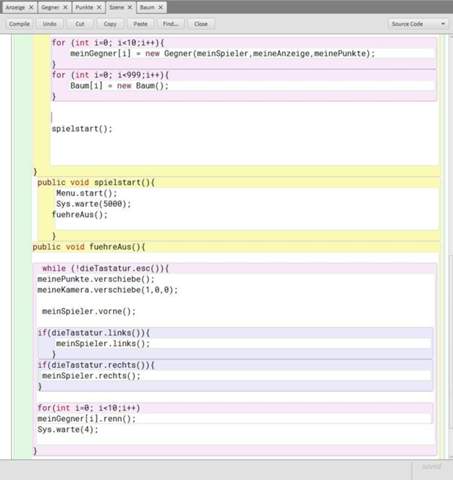The height and width of the screenshot is (480, 453).
Task: Click the 'saved' status label
Action: pyautogui.click(x=431, y=467)
